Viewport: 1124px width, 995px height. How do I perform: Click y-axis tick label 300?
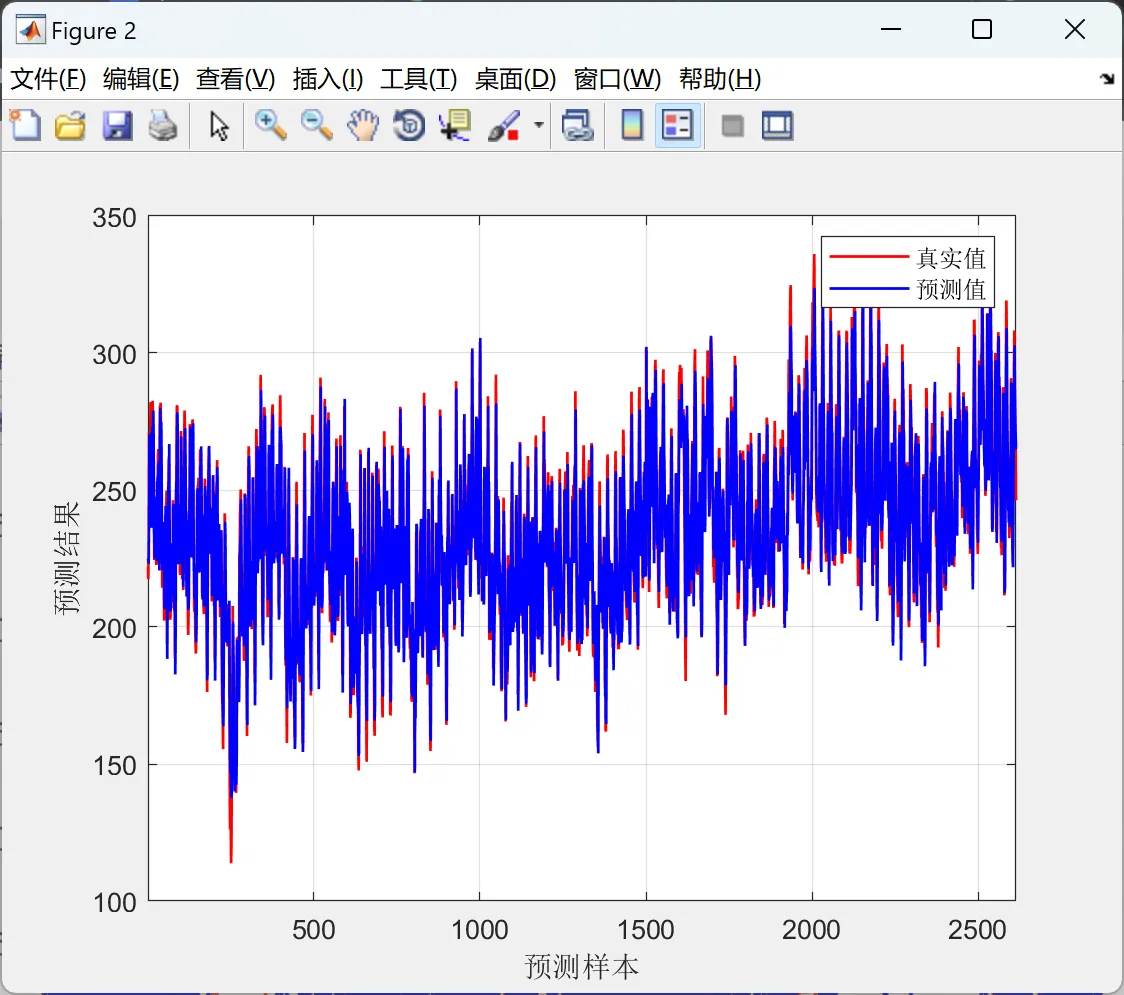coord(114,354)
